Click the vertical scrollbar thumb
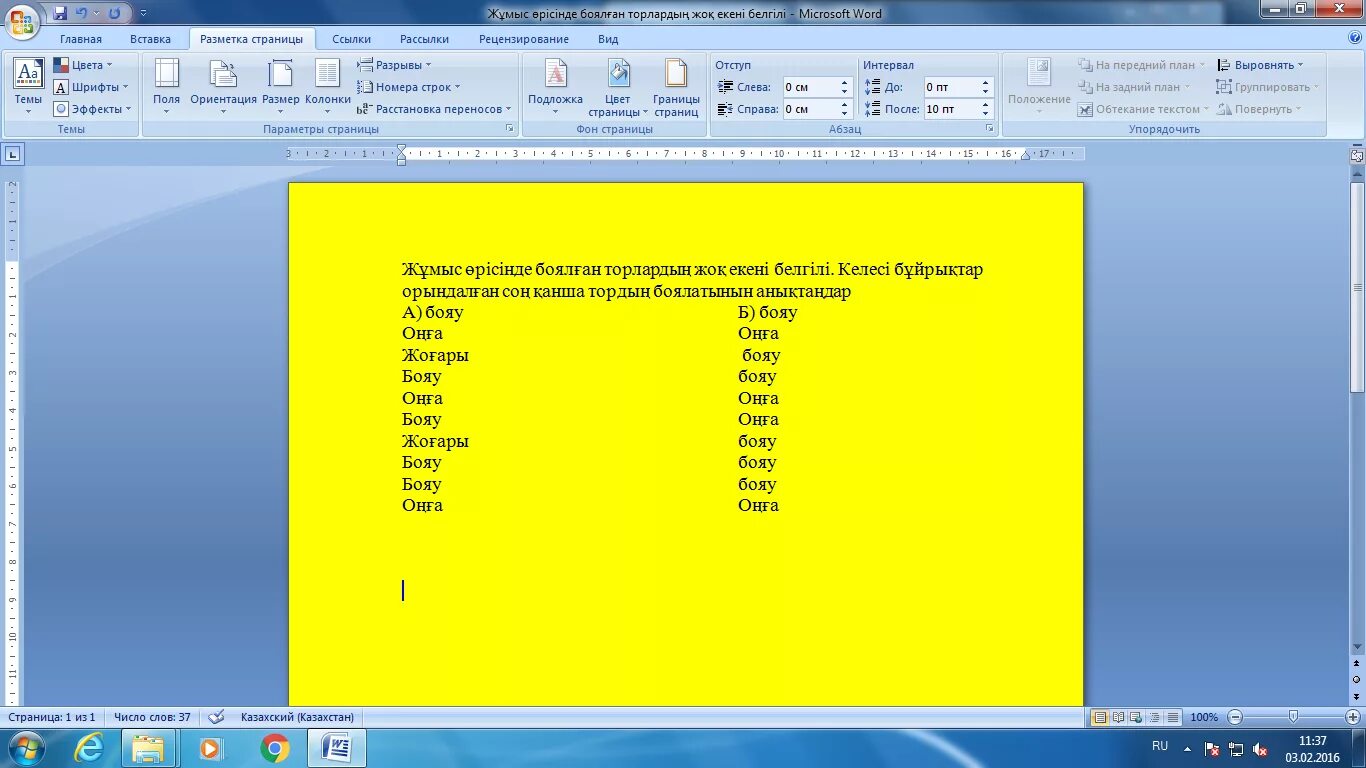The width and height of the screenshot is (1366, 768). (x=1357, y=288)
